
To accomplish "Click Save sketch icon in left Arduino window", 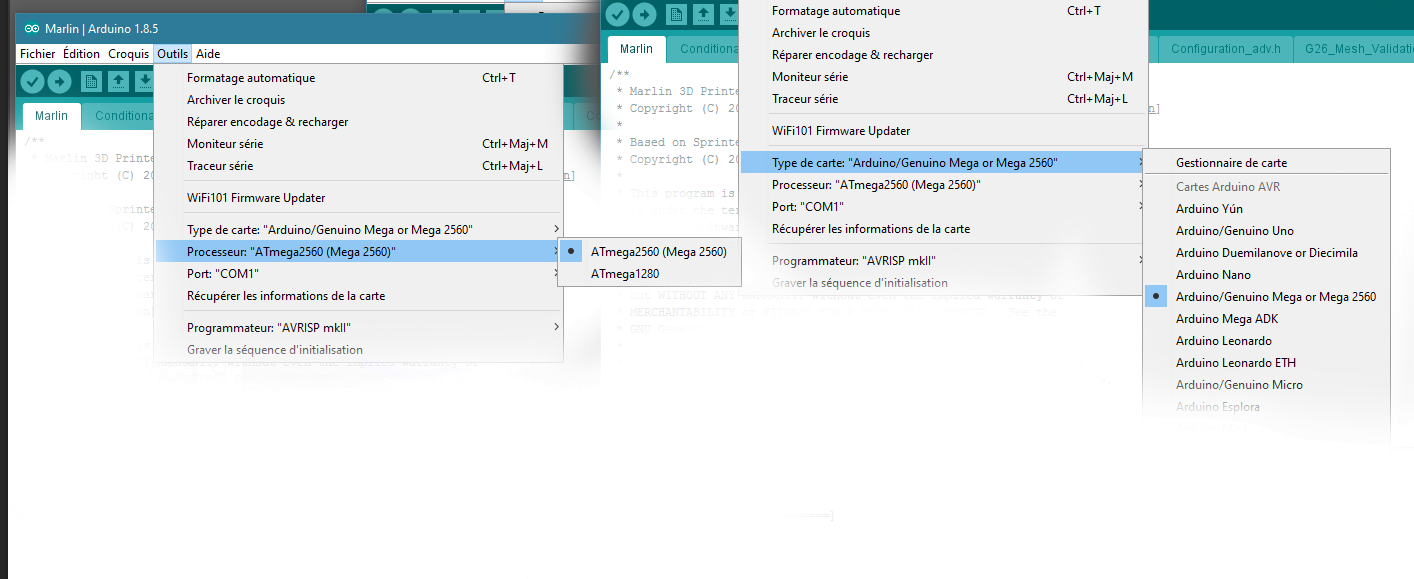I will 143,82.
